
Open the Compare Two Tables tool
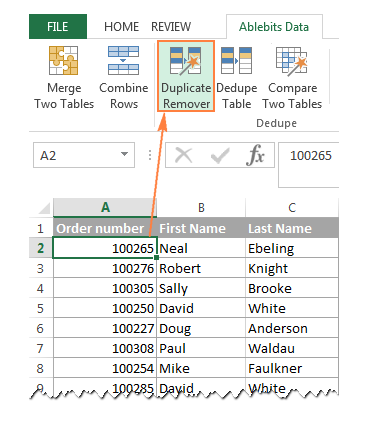coord(292,78)
